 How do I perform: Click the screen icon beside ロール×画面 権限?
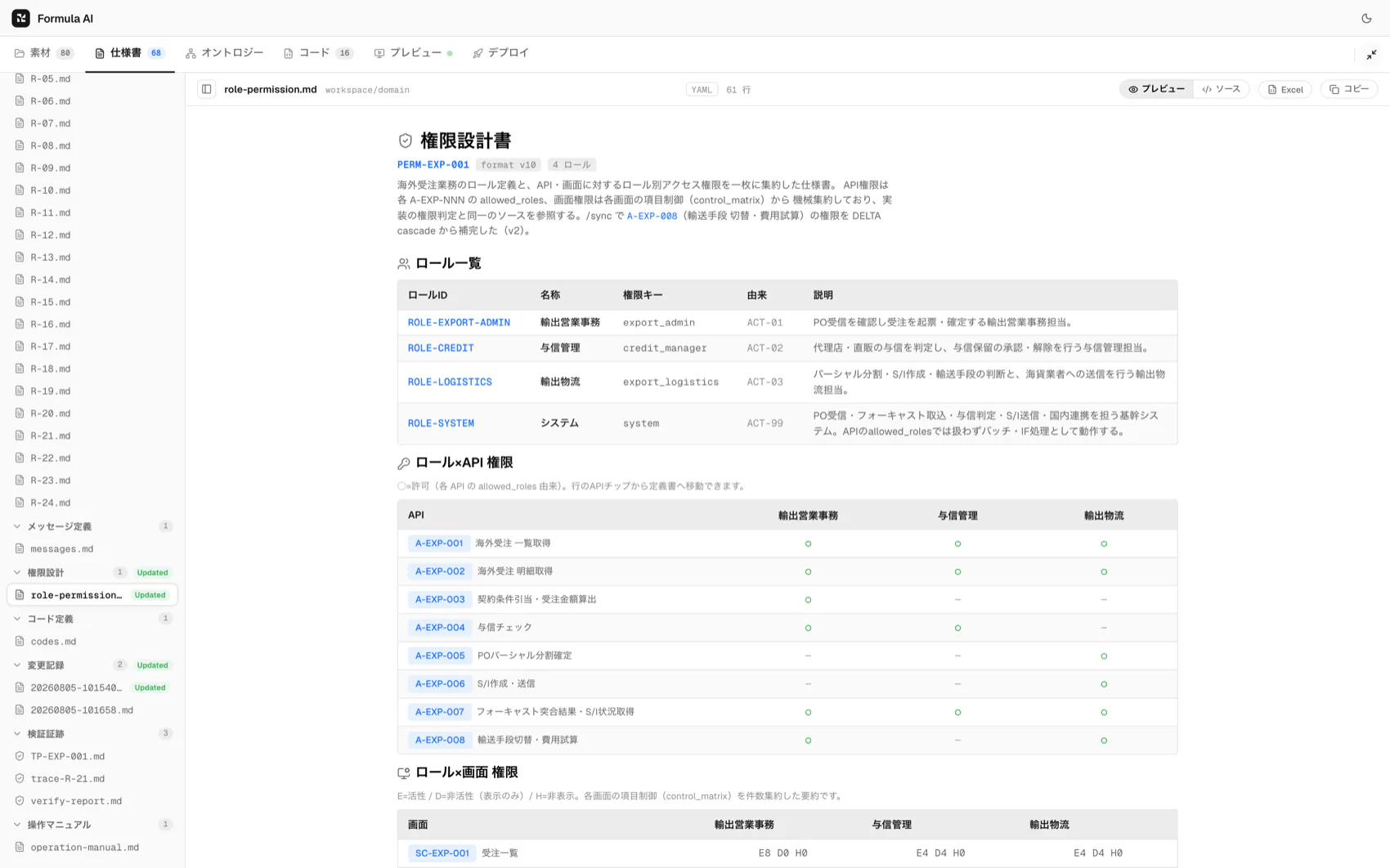pos(404,773)
